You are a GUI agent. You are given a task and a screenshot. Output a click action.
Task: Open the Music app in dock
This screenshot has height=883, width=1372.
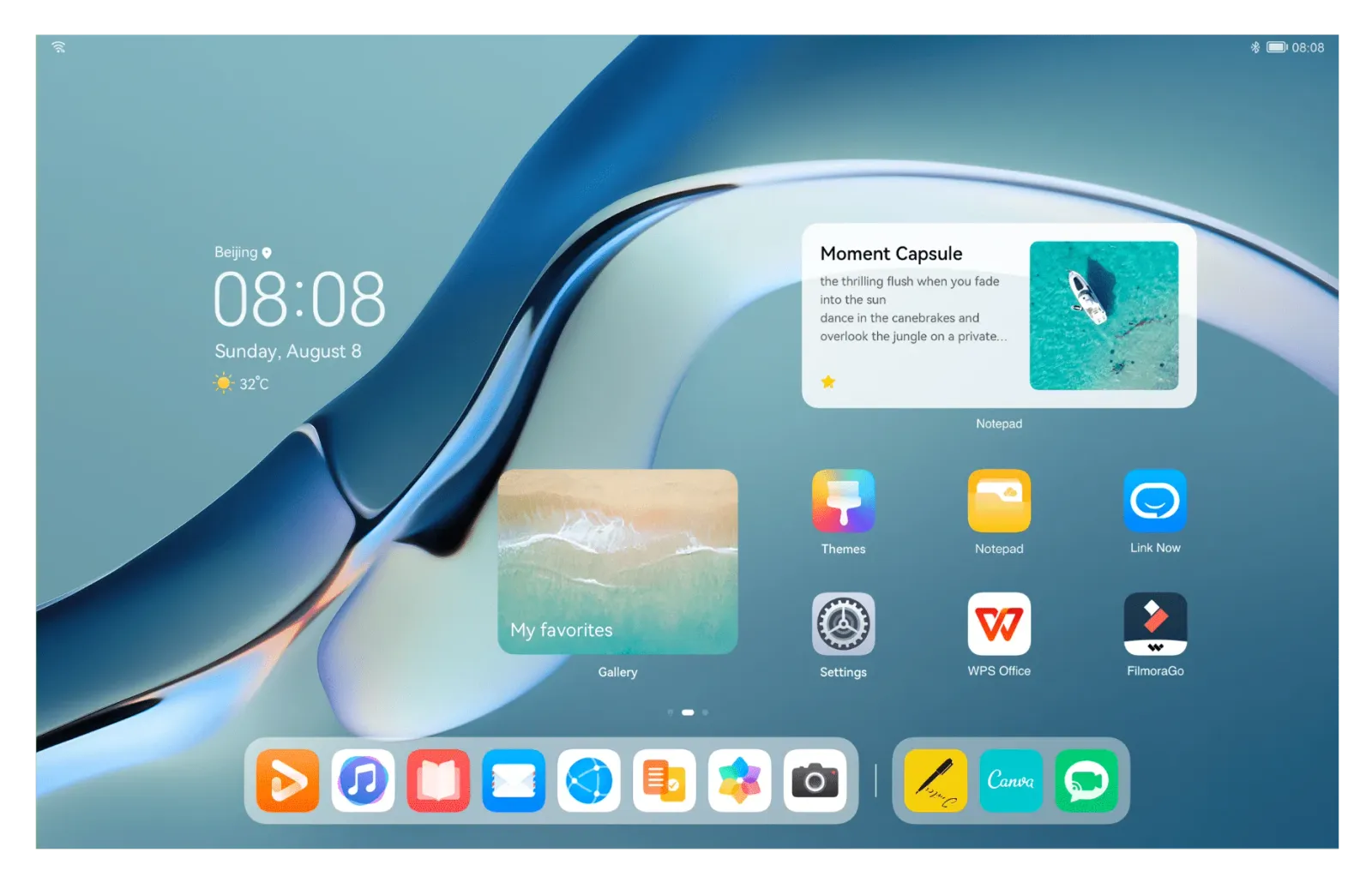363,781
